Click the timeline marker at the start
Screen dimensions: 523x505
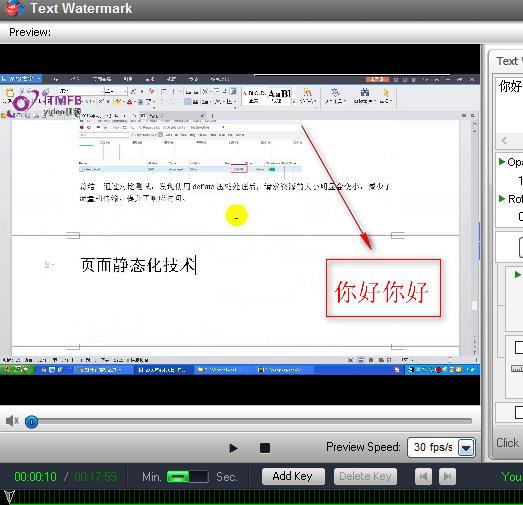[9, 497]
